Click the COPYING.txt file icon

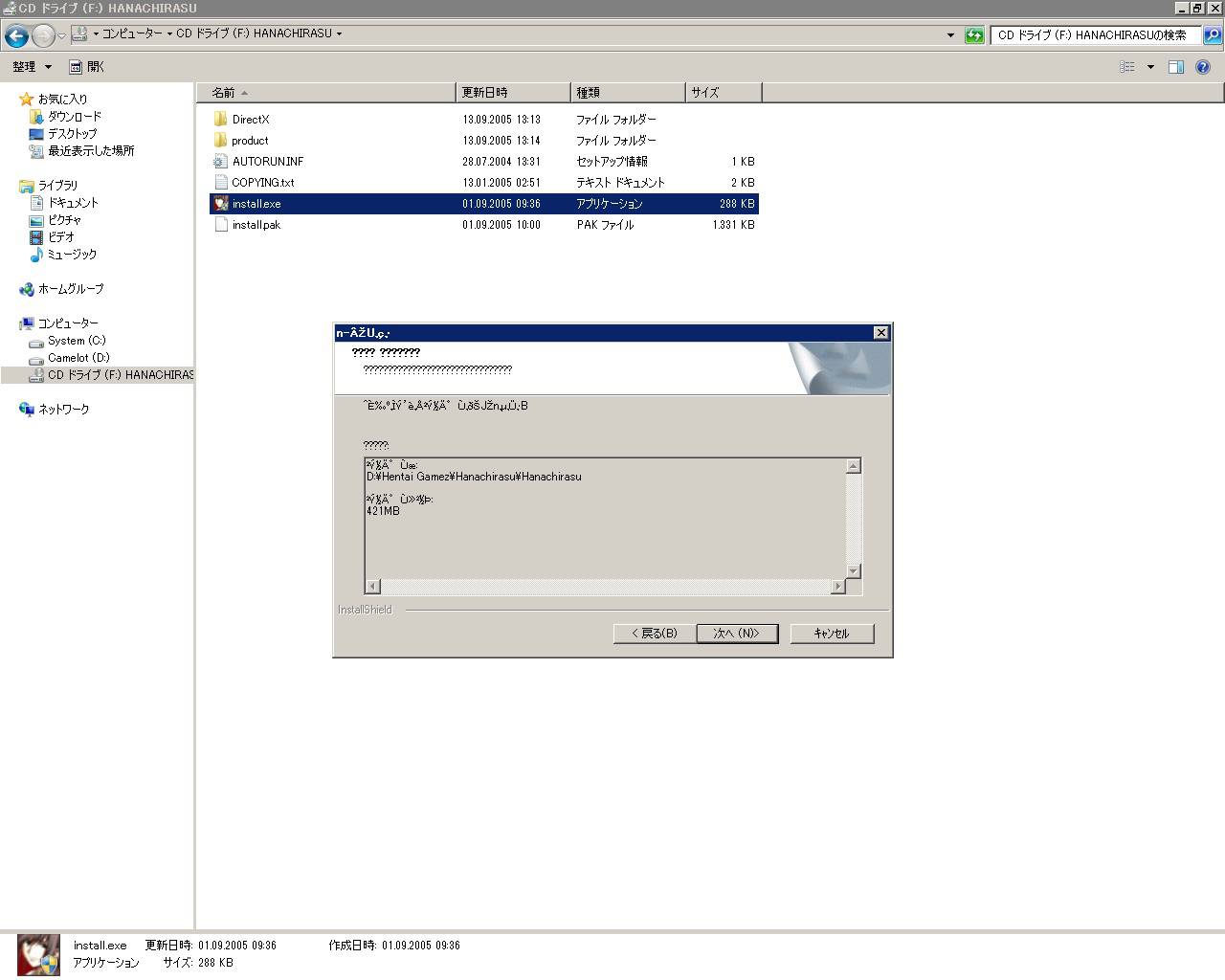tap(221, 183)
